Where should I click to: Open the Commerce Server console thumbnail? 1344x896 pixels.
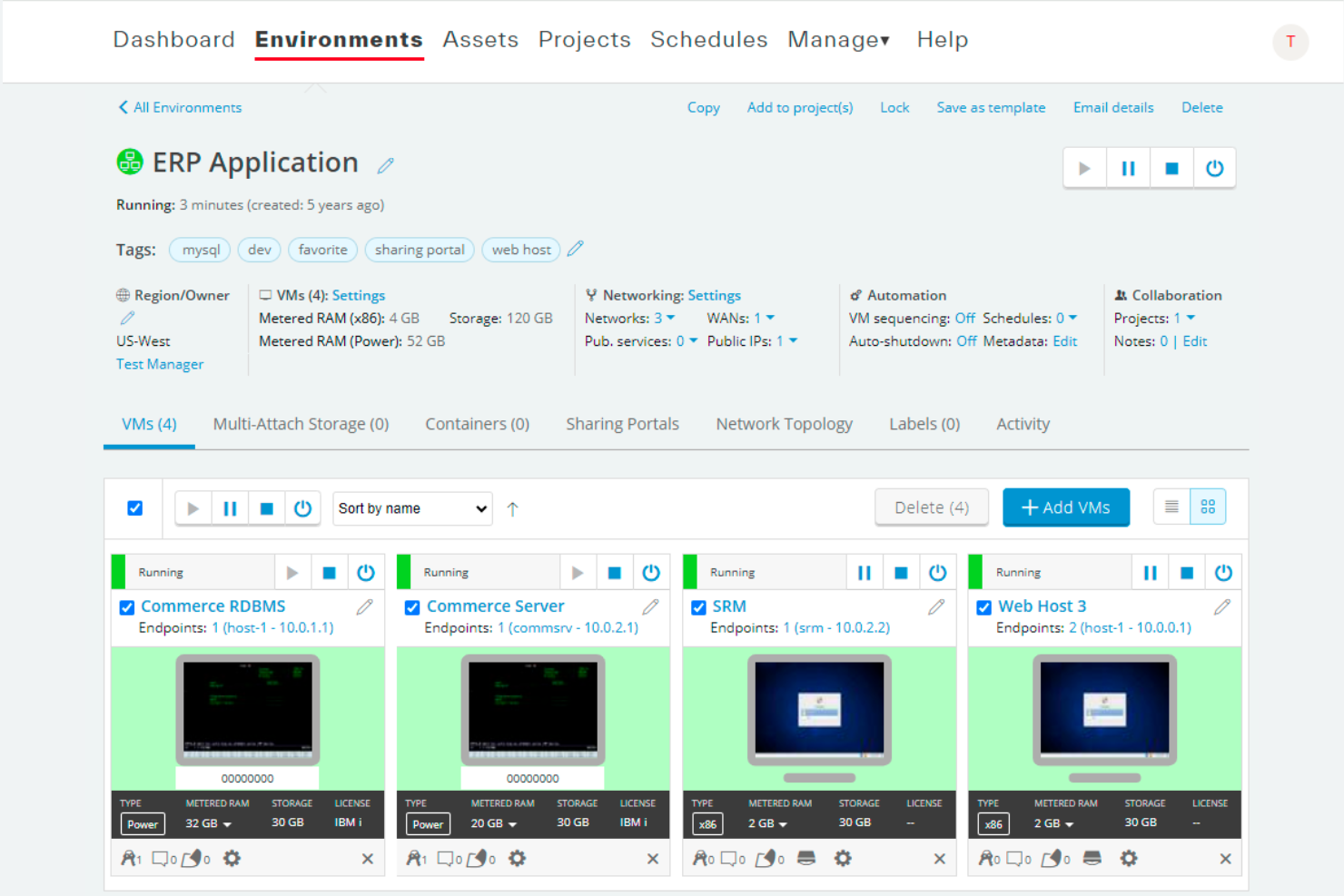(x=533, y=712)
